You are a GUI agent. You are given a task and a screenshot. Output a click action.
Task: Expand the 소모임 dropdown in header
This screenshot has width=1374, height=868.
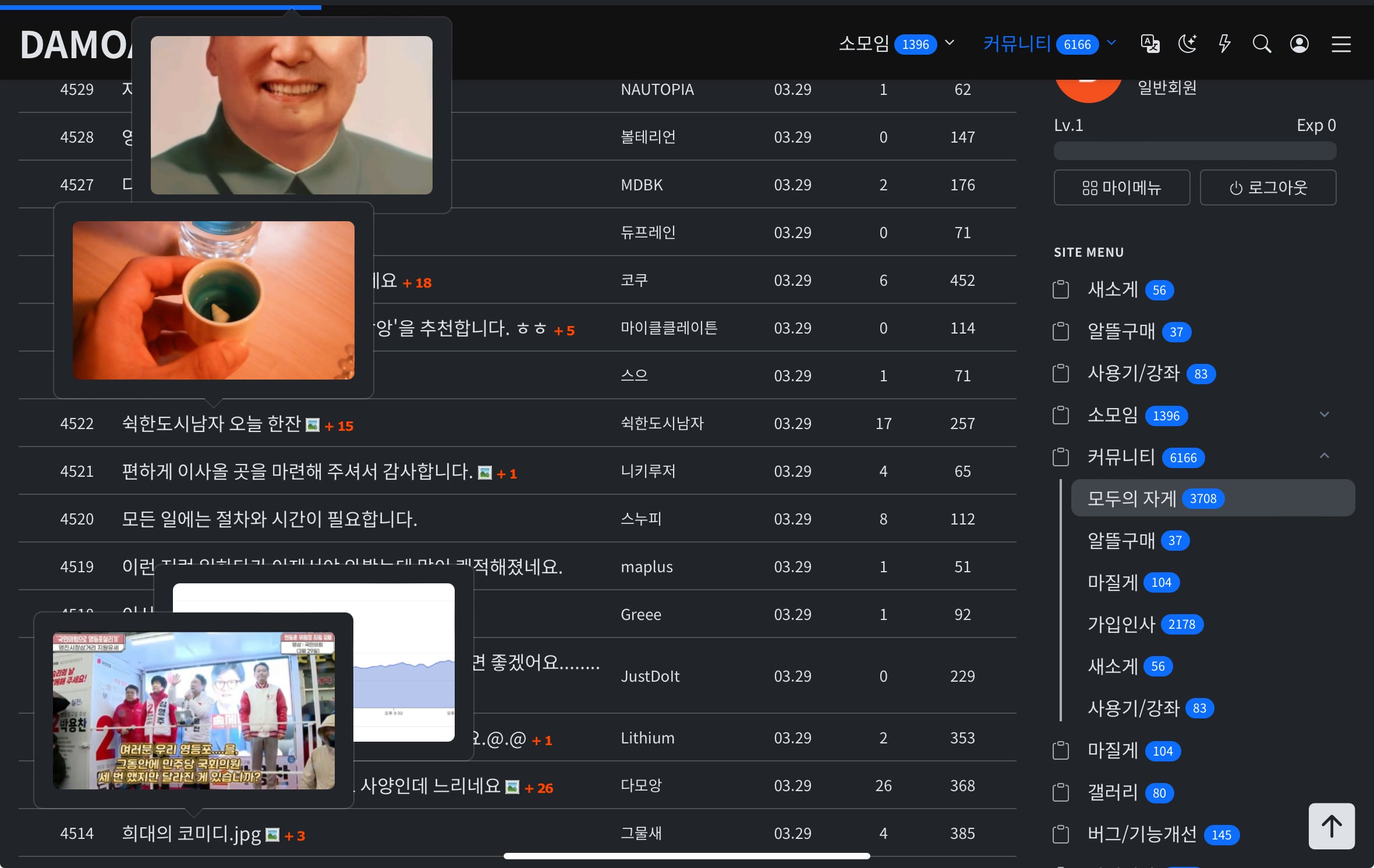(x=950, y=42)
